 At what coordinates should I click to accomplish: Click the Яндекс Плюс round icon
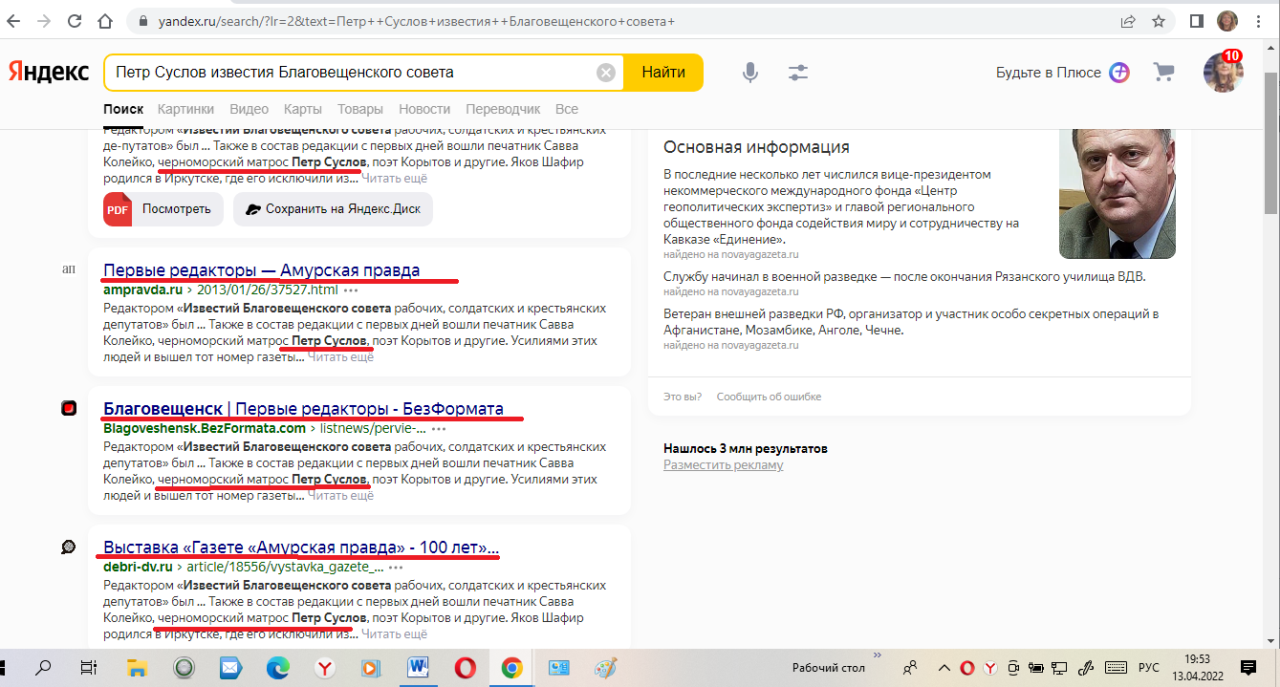(1119, 72)
